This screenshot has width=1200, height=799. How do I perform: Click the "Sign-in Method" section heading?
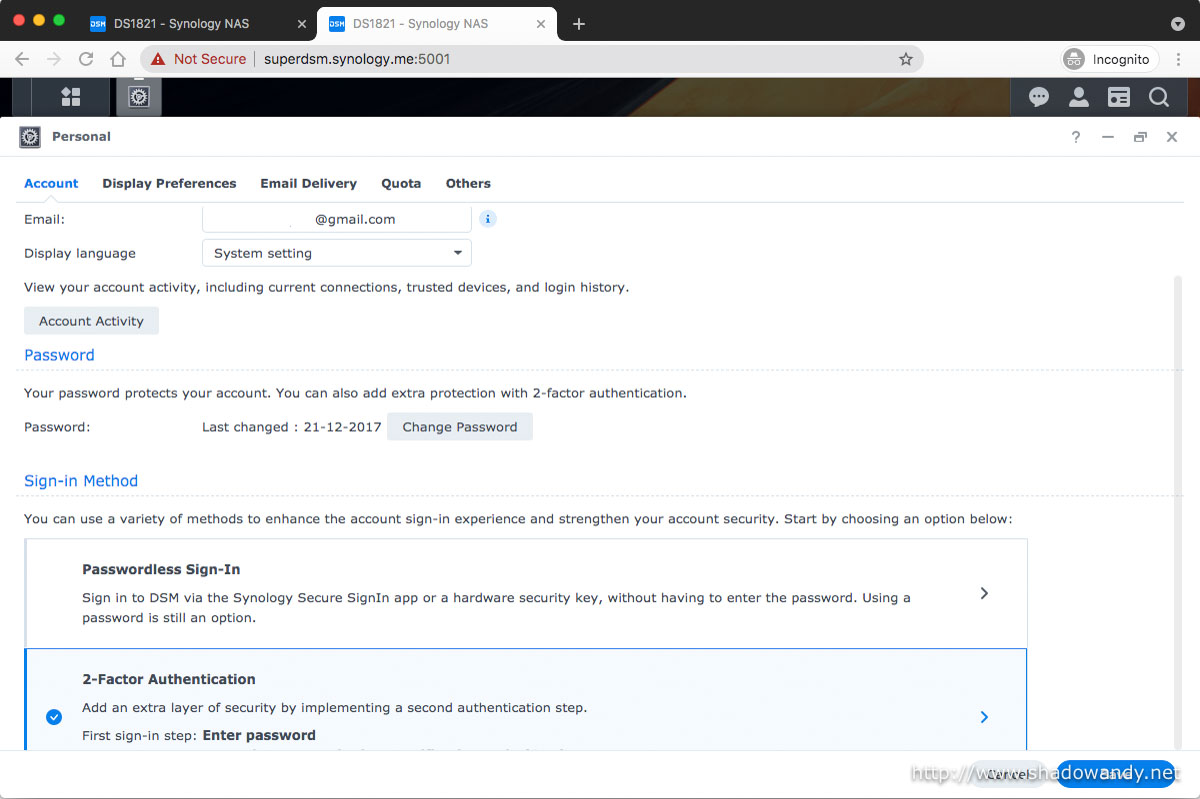pos(81,481)
